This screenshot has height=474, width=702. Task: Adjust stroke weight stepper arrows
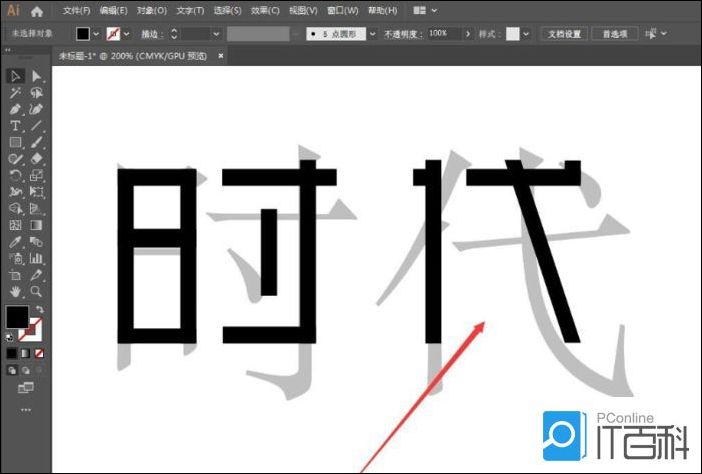tap(174, 34)
